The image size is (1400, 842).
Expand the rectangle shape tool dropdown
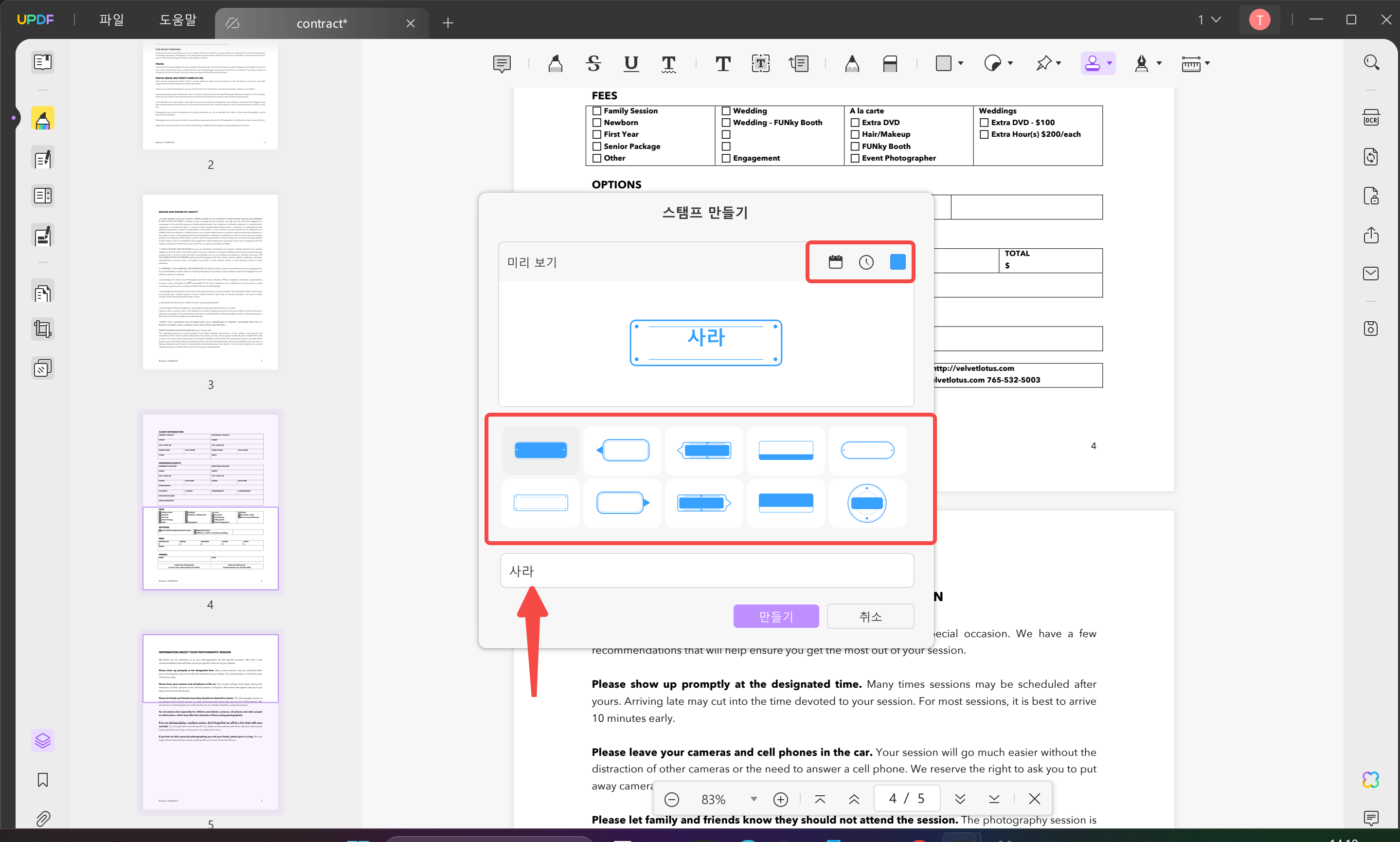click(x=961, y=64)
